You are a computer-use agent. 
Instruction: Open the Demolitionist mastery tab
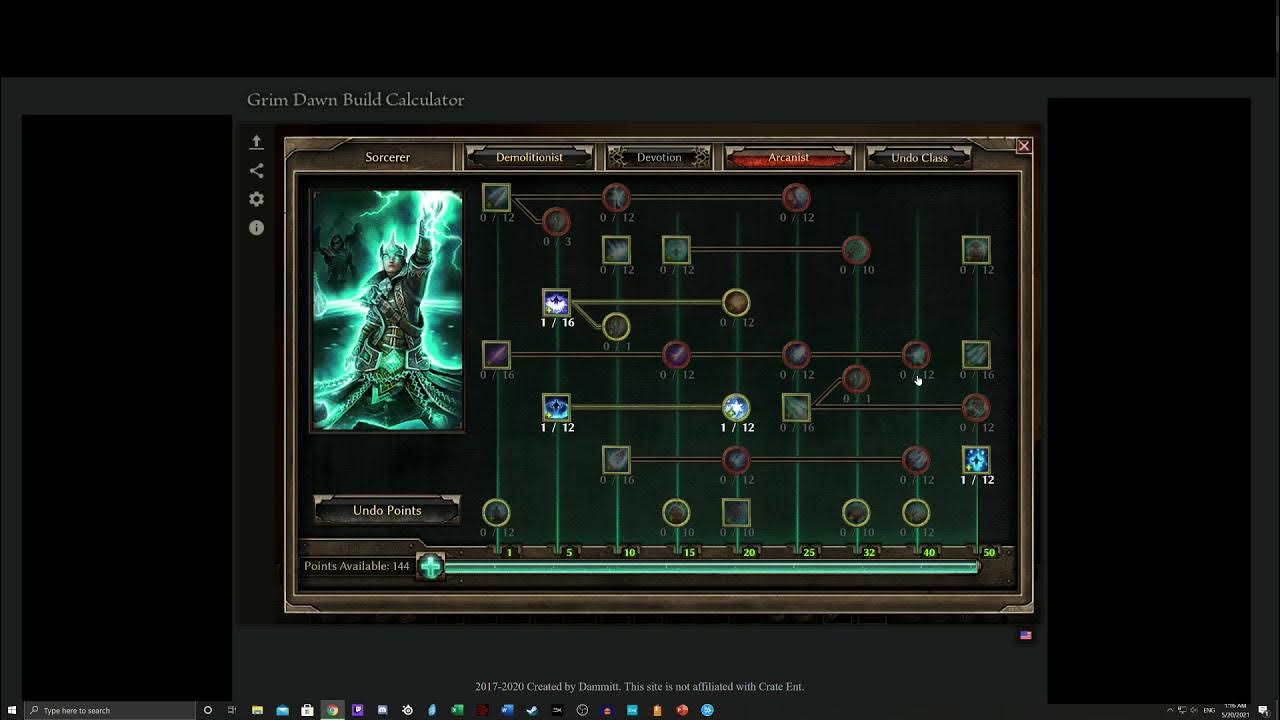point(529,157)
